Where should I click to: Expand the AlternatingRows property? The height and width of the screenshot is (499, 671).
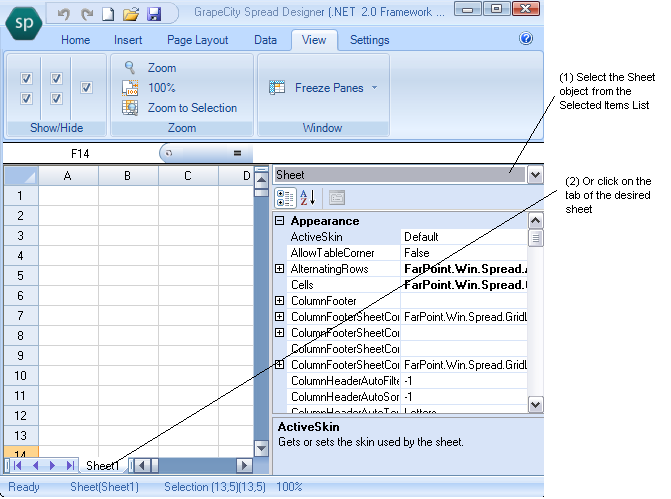[x=279, y=269]
